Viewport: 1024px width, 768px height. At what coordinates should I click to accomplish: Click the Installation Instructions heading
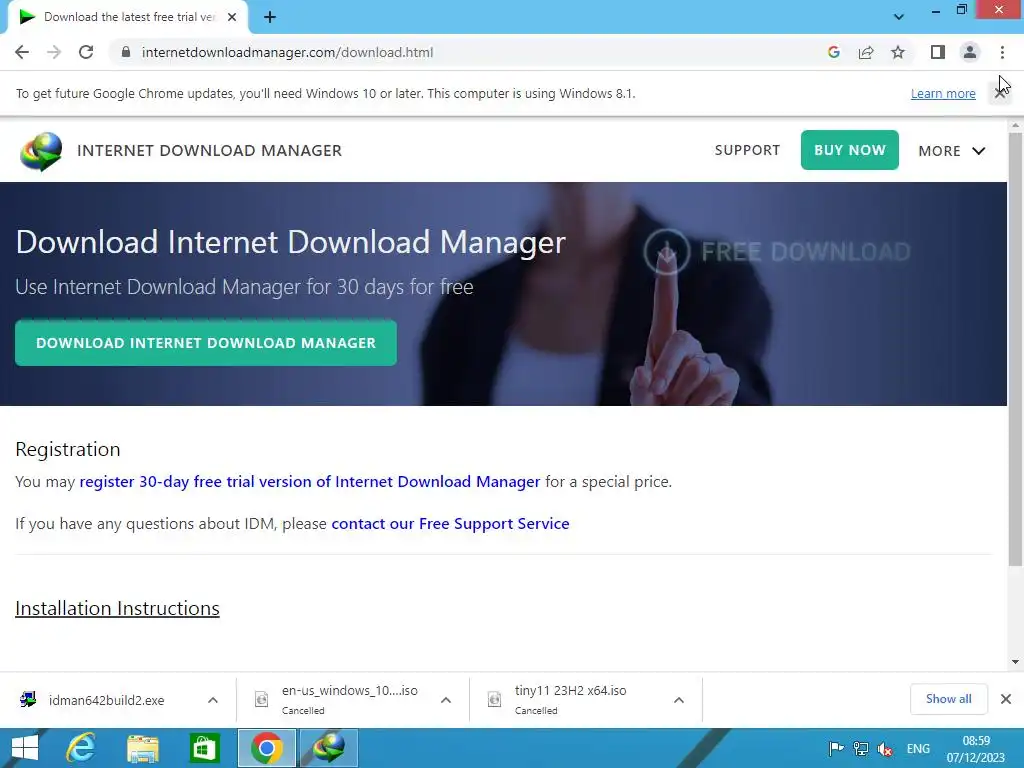click(118, 609)
